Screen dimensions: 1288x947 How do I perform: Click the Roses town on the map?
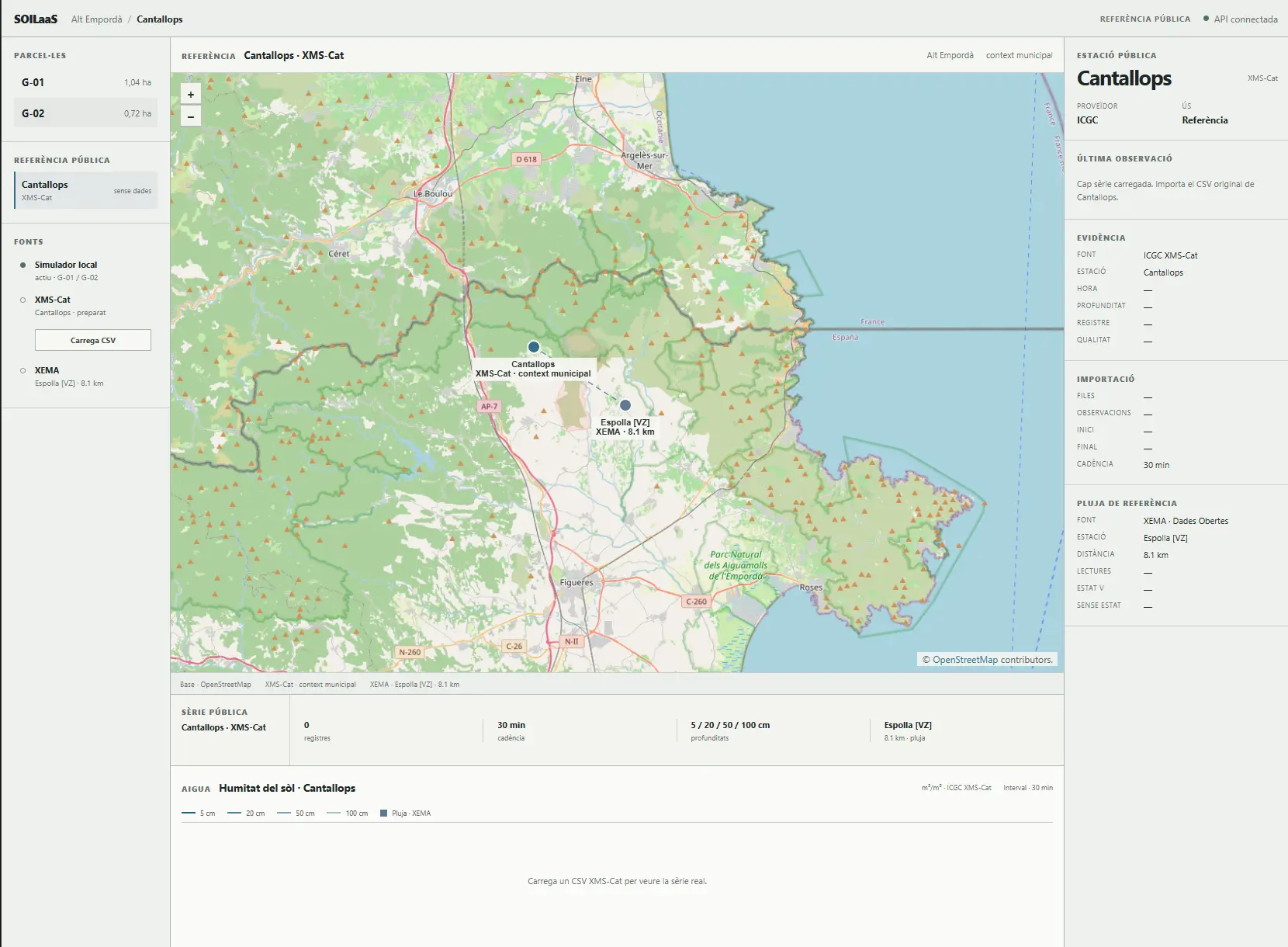(x=811, y=588)
